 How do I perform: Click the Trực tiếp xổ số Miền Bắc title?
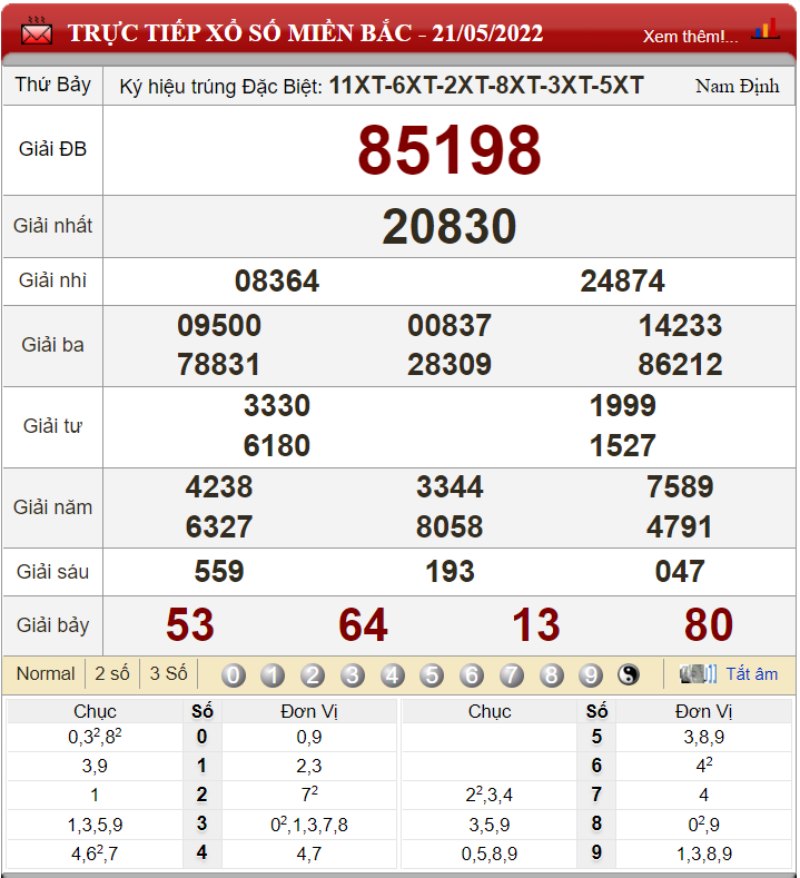tap(305, 33)
